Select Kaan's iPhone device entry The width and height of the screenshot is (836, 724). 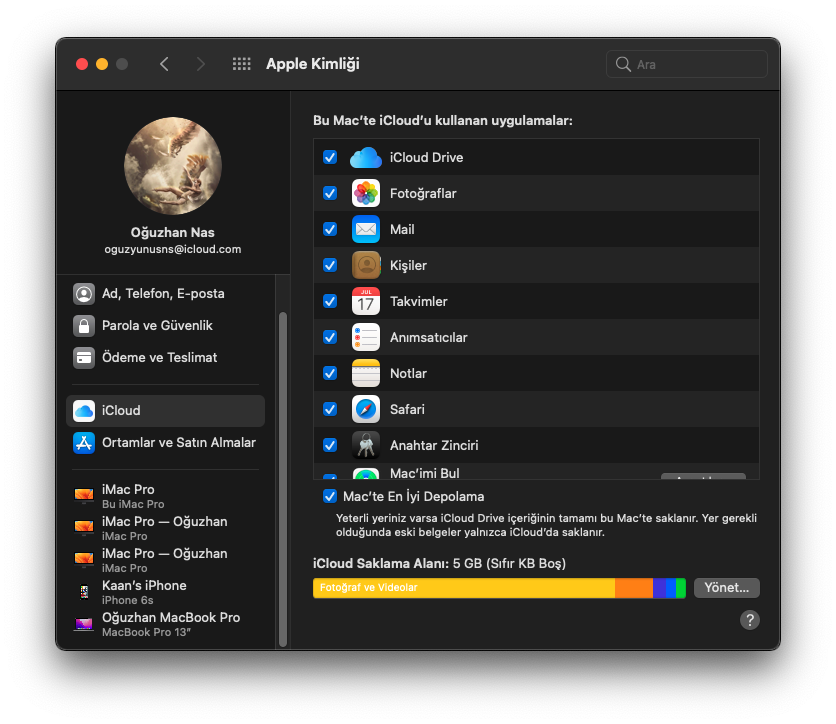tap(165, 592)
